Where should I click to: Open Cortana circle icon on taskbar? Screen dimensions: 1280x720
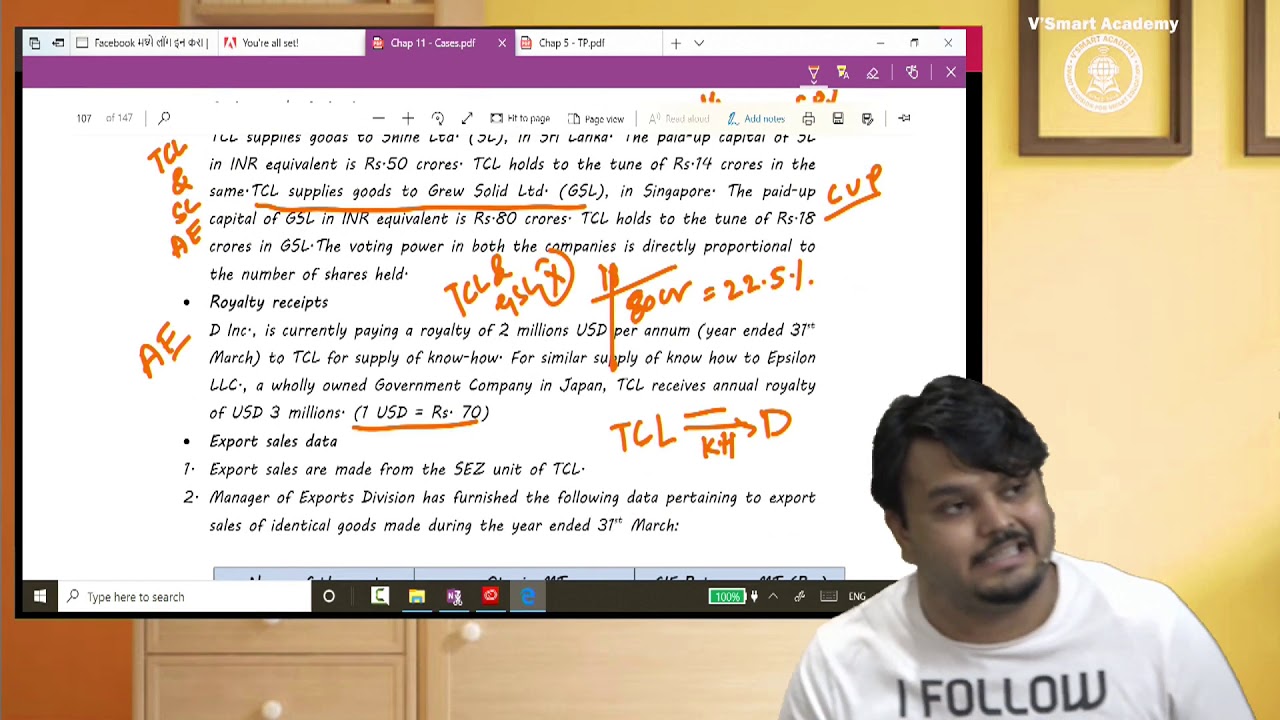(x=329, y=597)
